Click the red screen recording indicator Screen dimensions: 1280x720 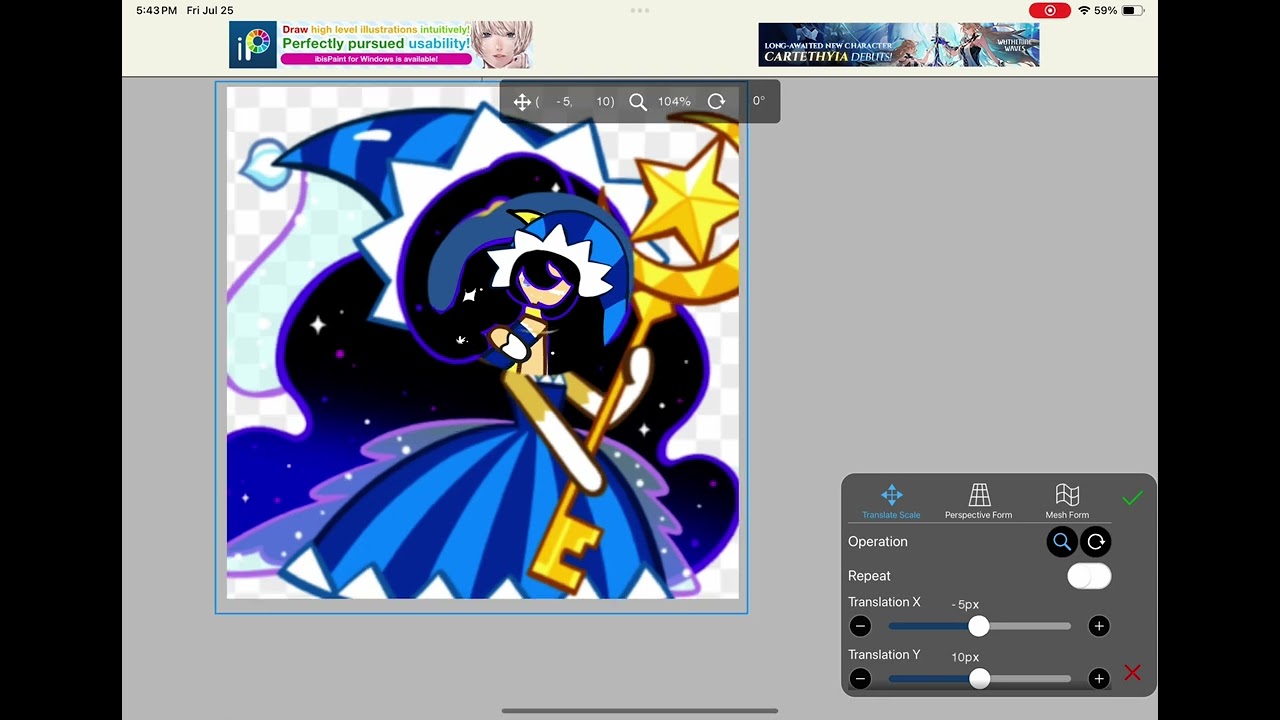(x=1050, y=10)
